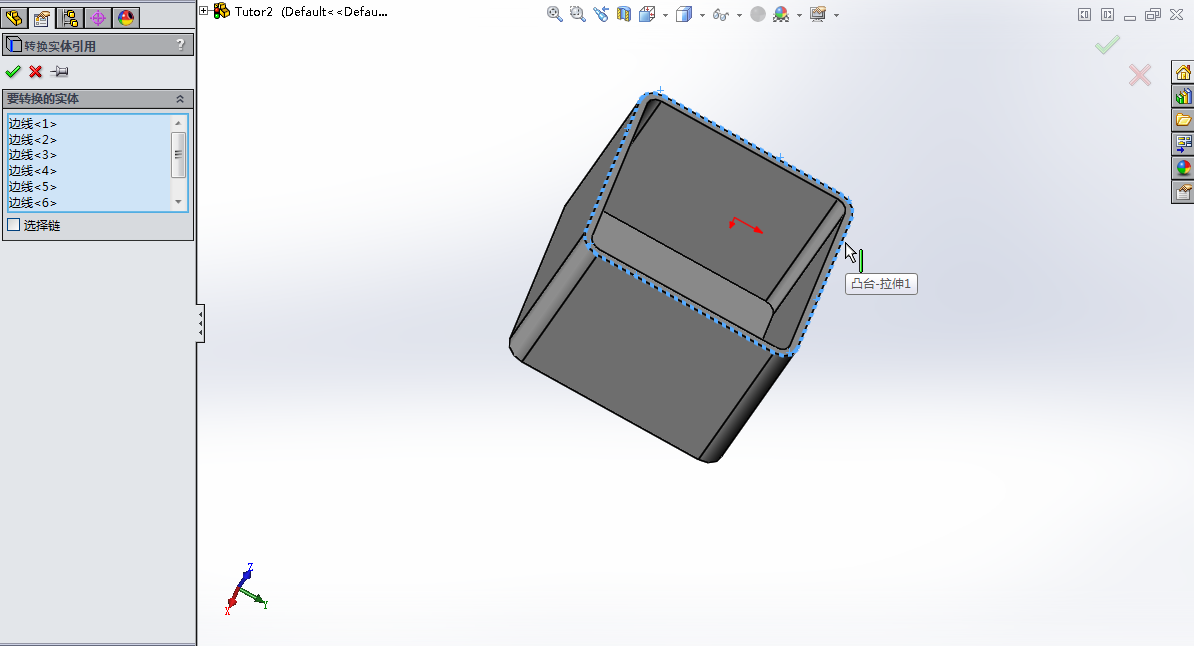The width and height of the screenshot is (1194, 646).
Task: Click the confirmation corner green checkmark
Action: [x=1107, y=45]
